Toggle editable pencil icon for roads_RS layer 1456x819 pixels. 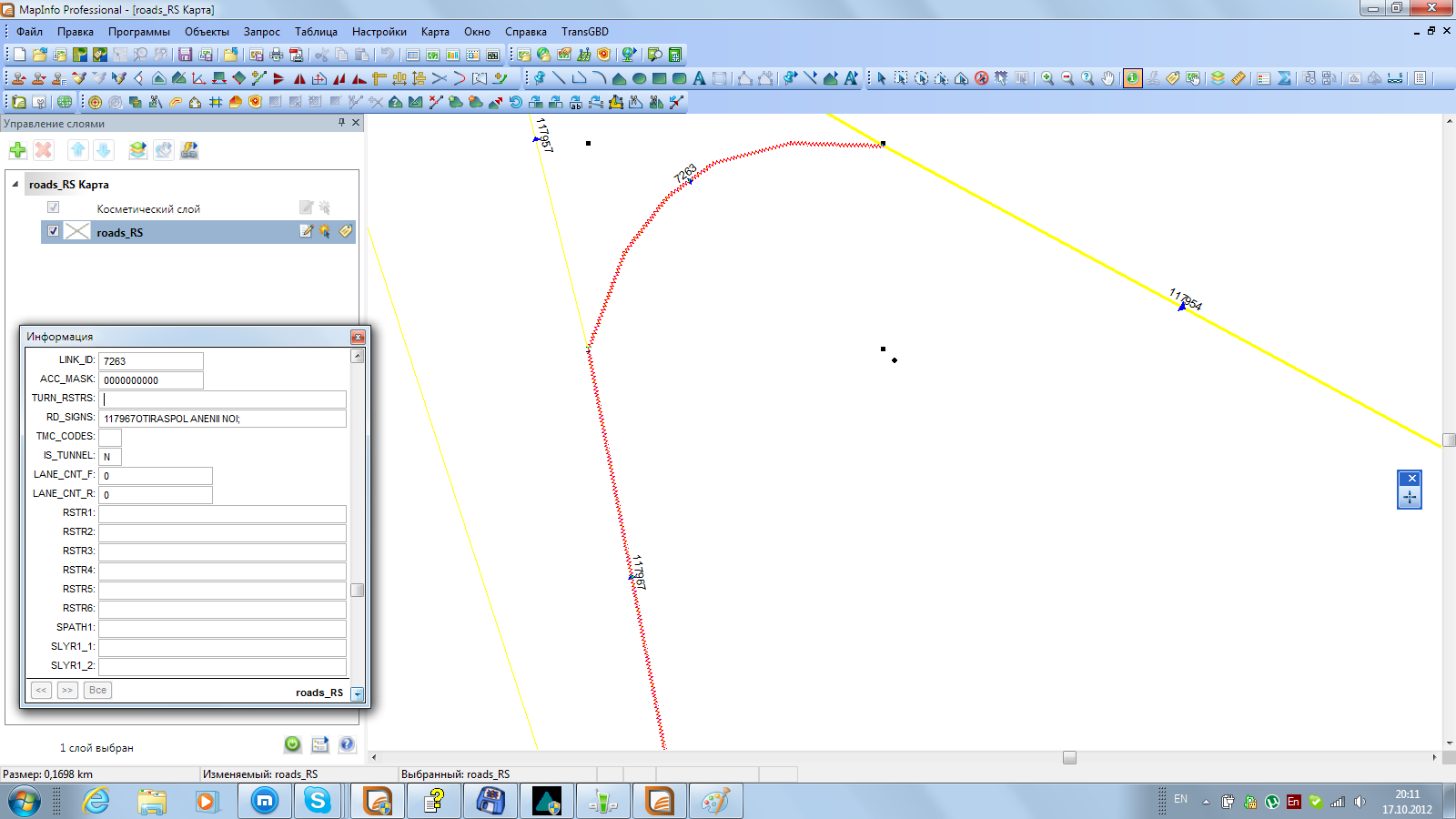(307, 231)
